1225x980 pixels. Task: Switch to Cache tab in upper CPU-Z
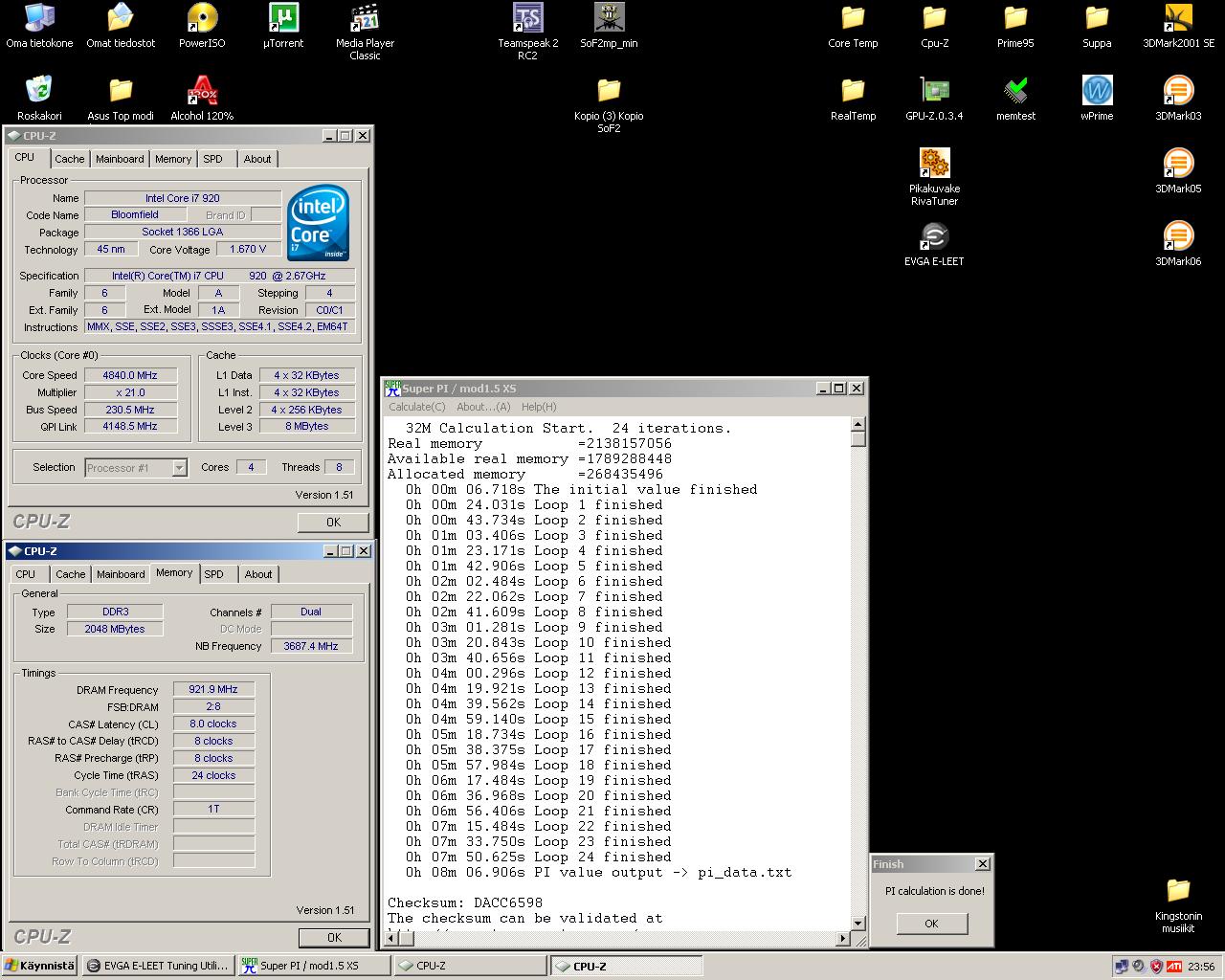(x=69, y=159)
